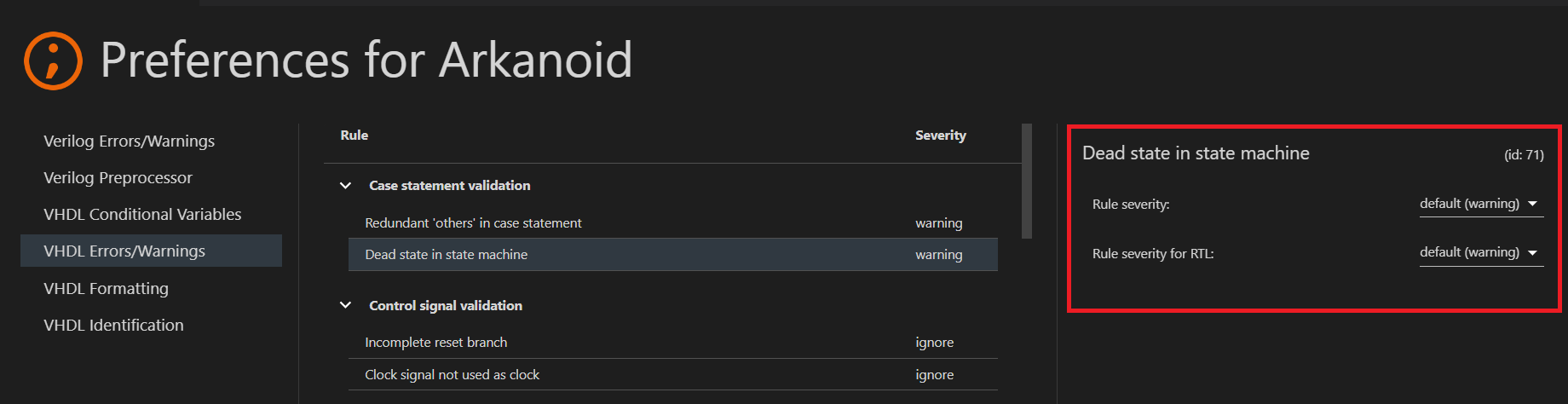1568x404 pixels.
Task: Click the Severity column header
Action: (x=940, y=136)
